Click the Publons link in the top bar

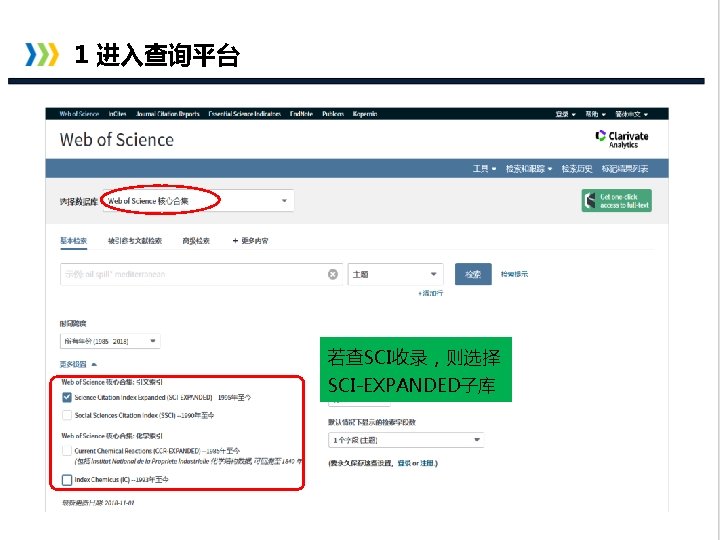(x=333, y=114)
